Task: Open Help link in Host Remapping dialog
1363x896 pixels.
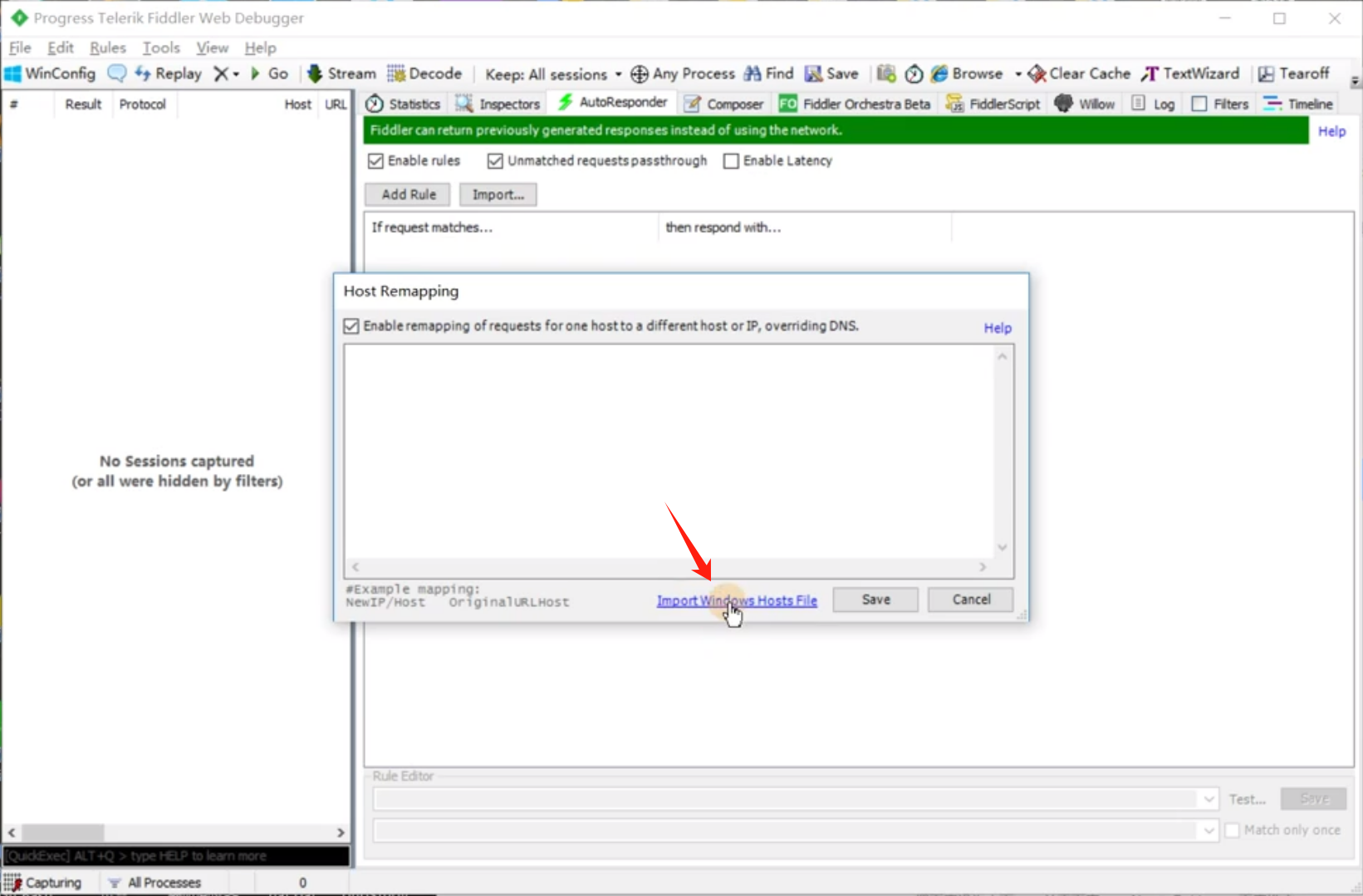Action: pyautogui.click(x=998, y=328)
